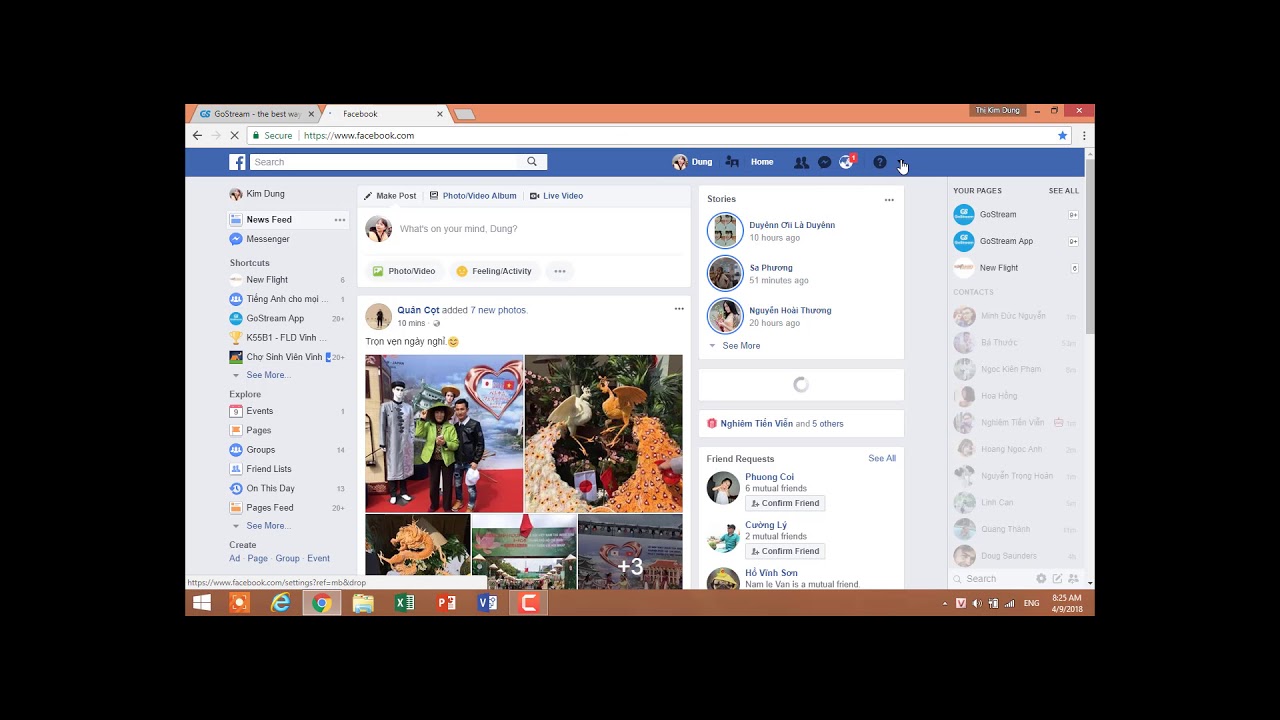Bookmark page with the star icon
The image size is (1280, 720).
1062,136
